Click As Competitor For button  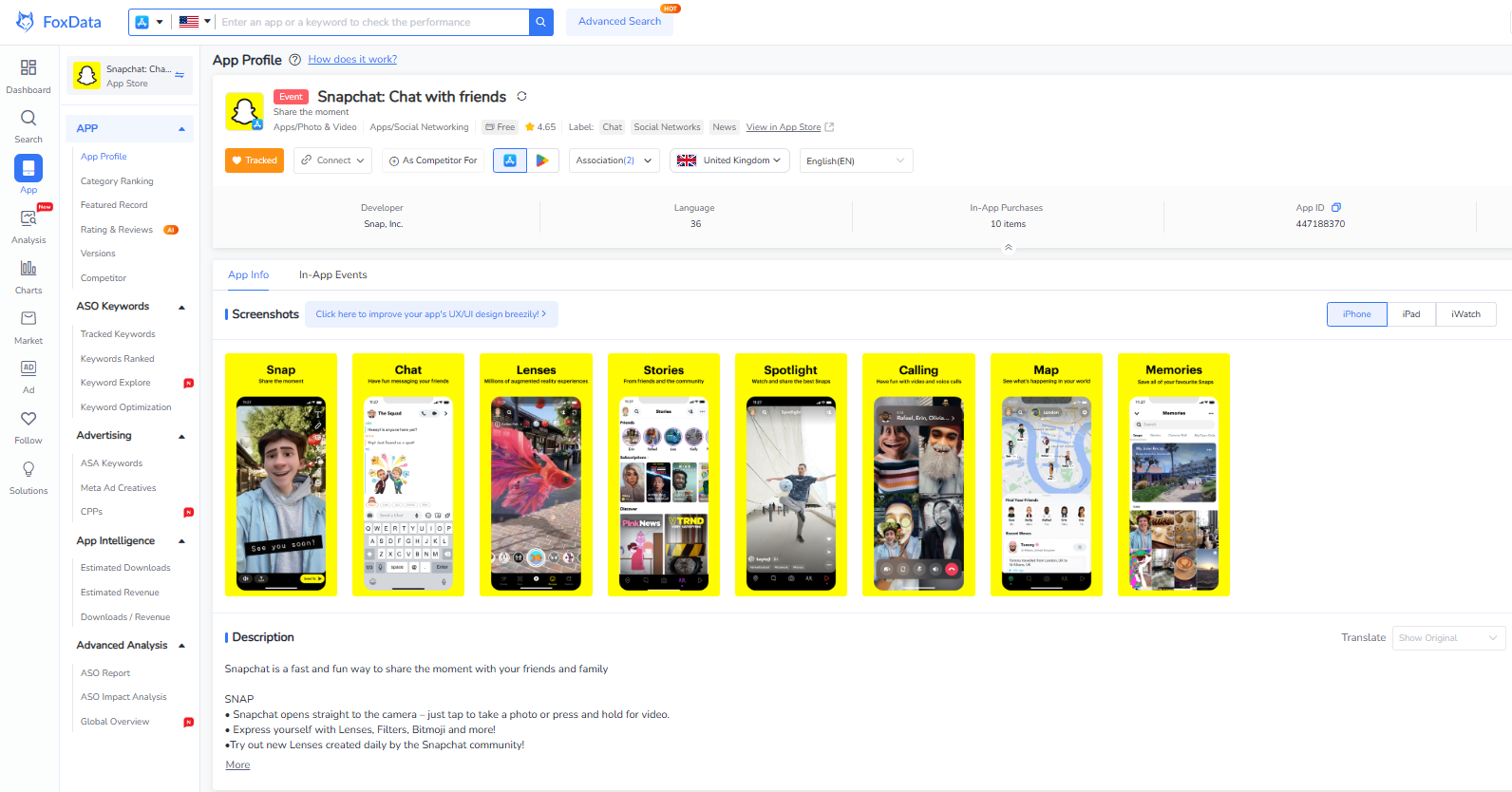[x=433, y=160]
